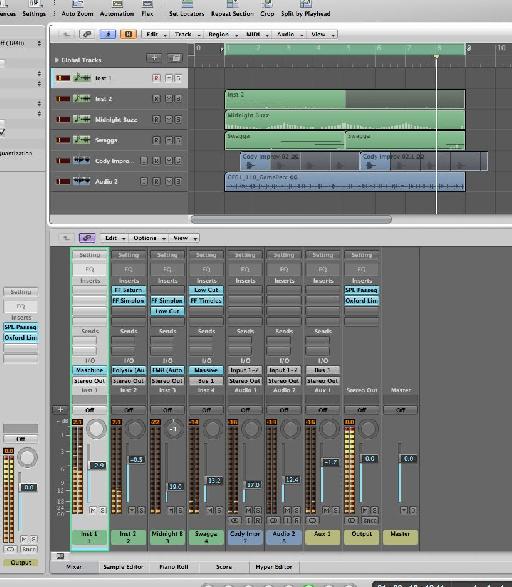Open Oxford Lim insert on mixer Output strip
Viewport: 512px width, 587px height.
pos(362,301)
